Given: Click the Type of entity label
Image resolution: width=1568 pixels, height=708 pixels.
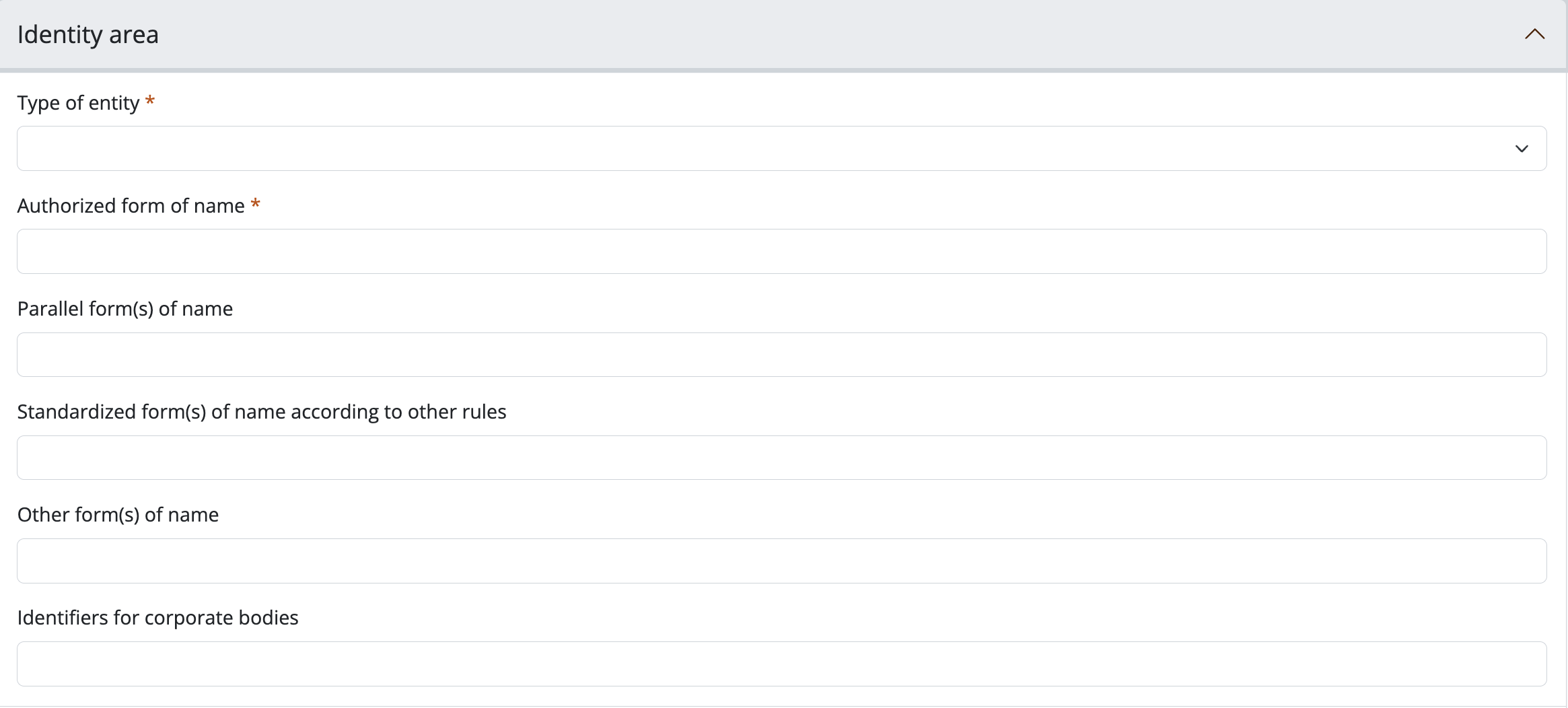Looking at the screenshot, I should tap(78, 103).
